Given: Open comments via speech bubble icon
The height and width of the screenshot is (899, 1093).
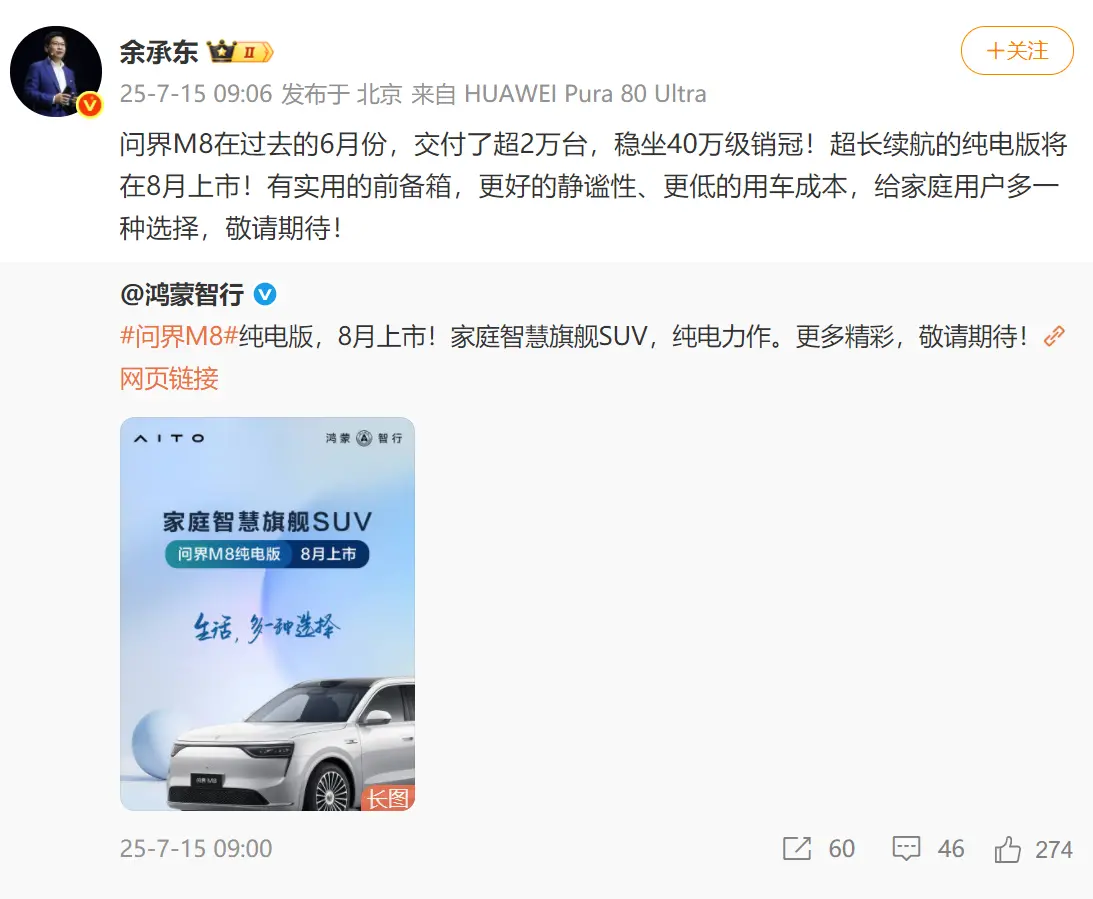Looking at the screenshot, I should tap(906, 849).
